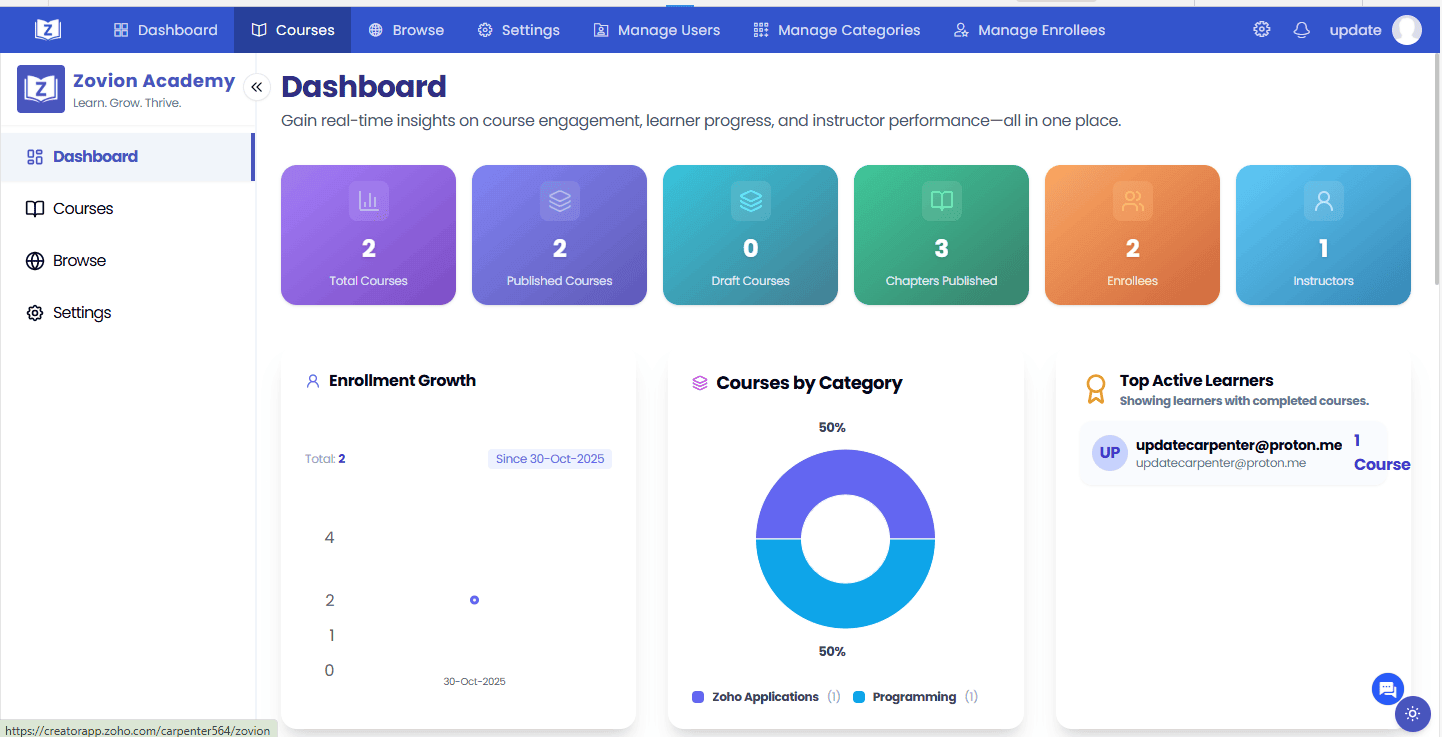
Task: Click the user profile avatar
Action: pos(1406,30)
